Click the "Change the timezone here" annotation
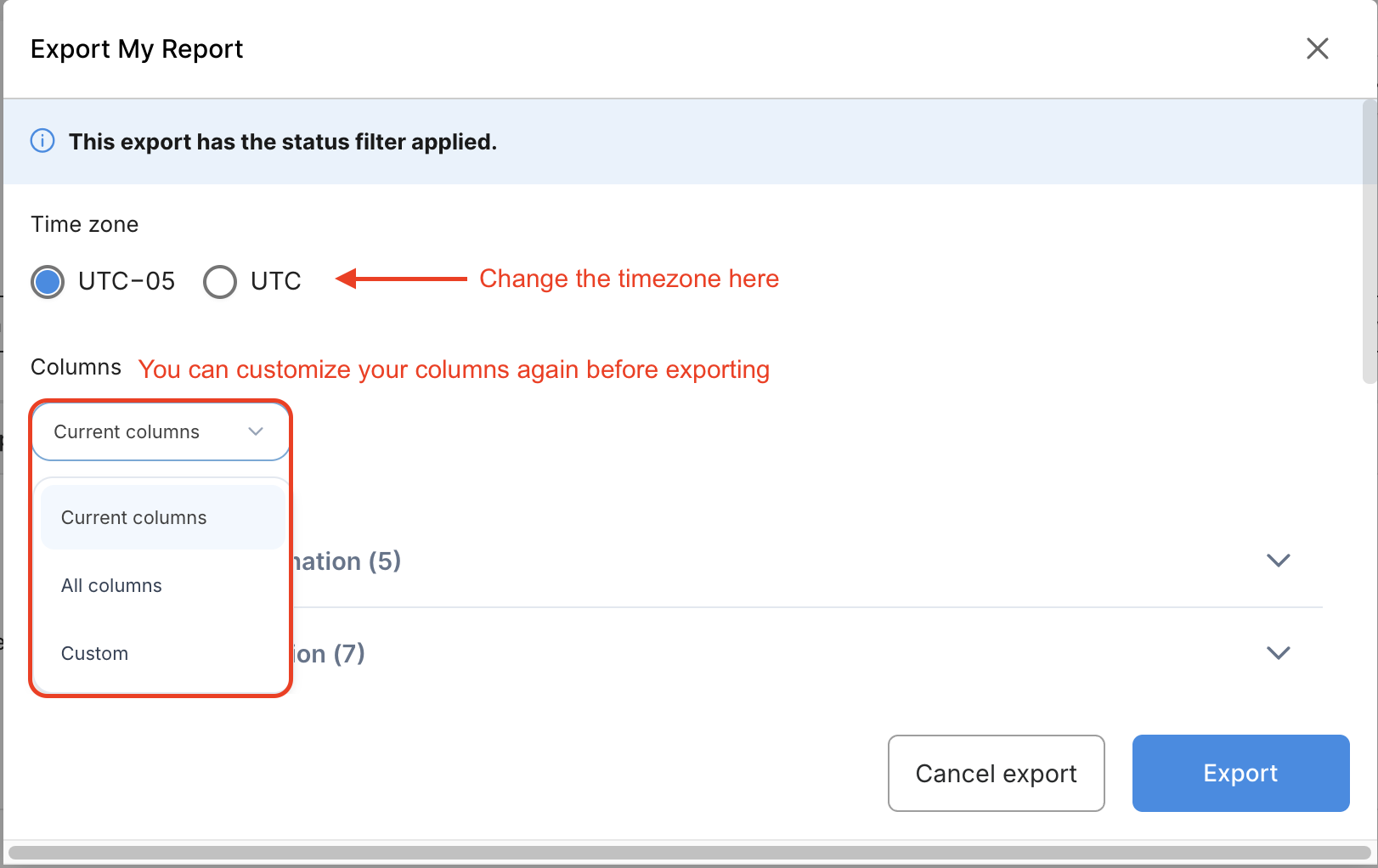Screen dimensions: 1378x868 coord(629,279)
